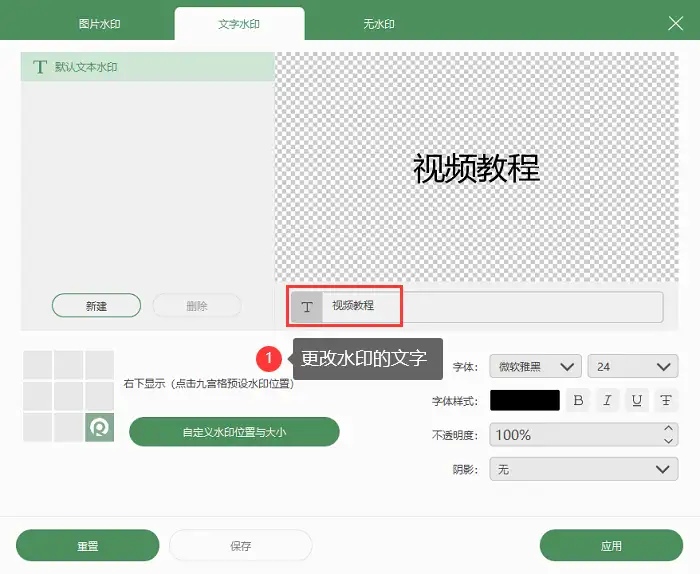This screenshot has height=574, width=700.
Task: Click the 删除 button
Action: (197, 306)
